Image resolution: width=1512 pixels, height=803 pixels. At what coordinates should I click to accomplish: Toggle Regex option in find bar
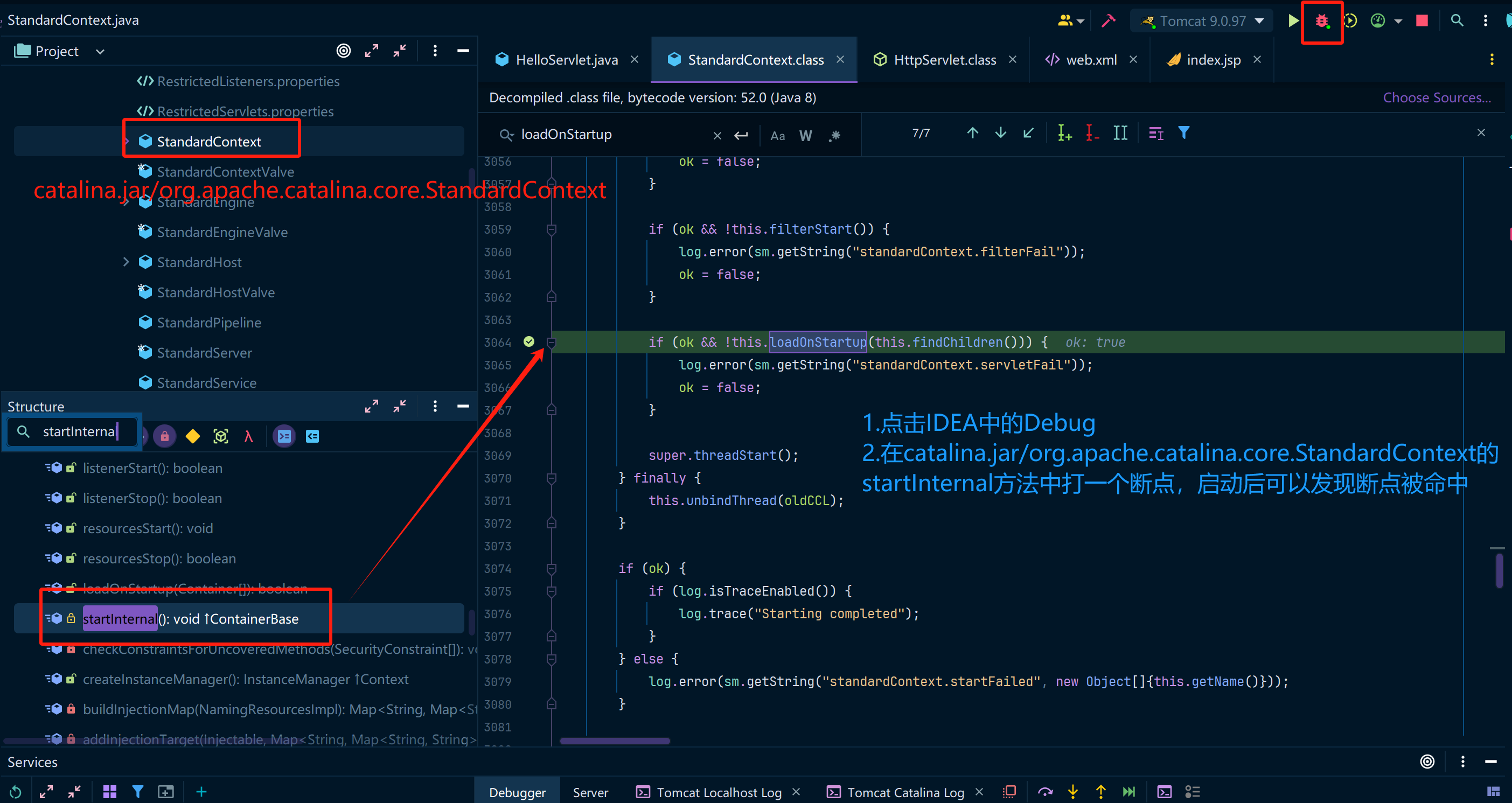pos(835,136)
